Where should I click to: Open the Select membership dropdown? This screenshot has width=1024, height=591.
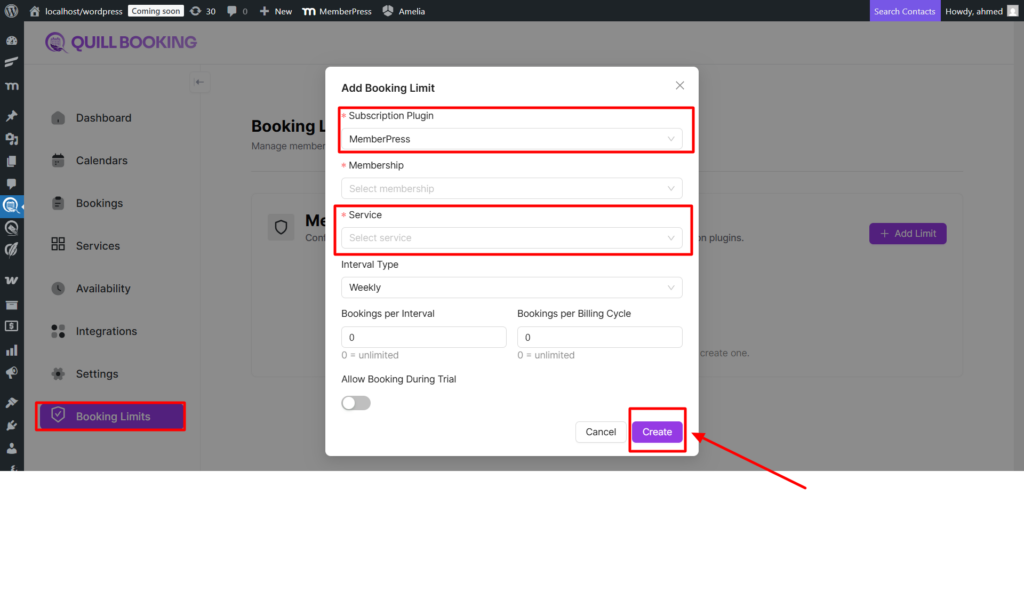point(511,188)
